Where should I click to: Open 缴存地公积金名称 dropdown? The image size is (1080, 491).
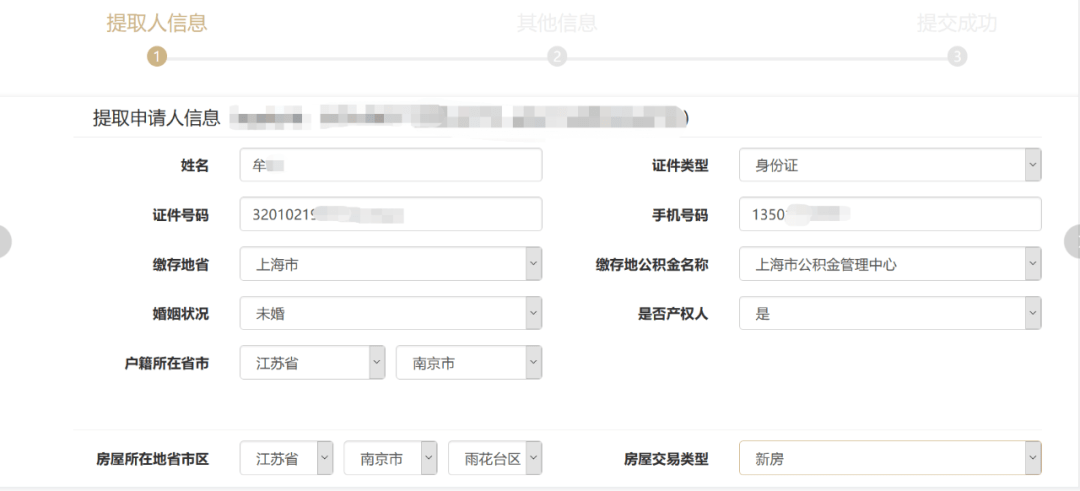(890, 264)
